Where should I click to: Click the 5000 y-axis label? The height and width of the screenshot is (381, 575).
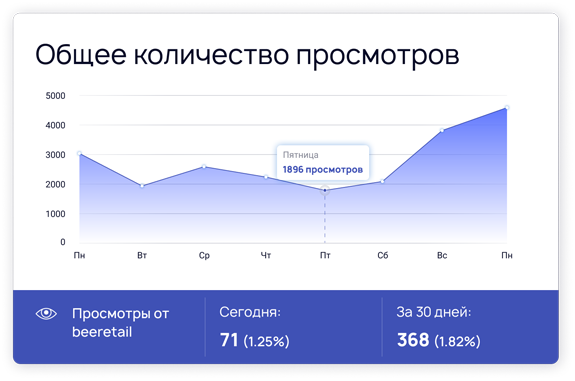coord(55,96)
